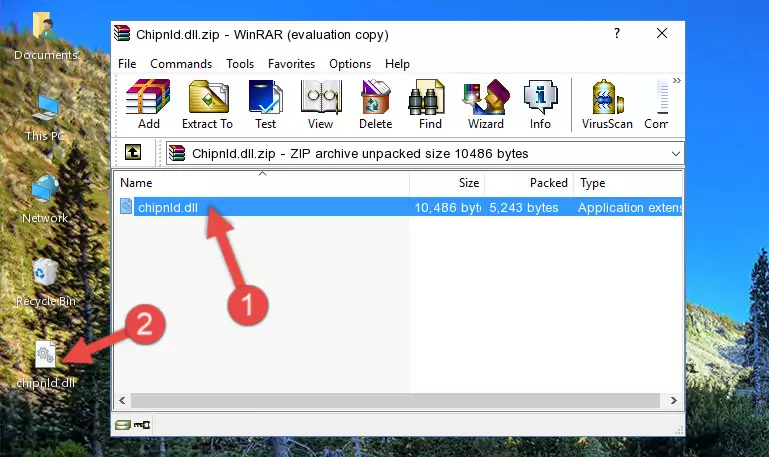Open the Help menu
The height and width of the screenshot is (457, 769).
(397, 64)
